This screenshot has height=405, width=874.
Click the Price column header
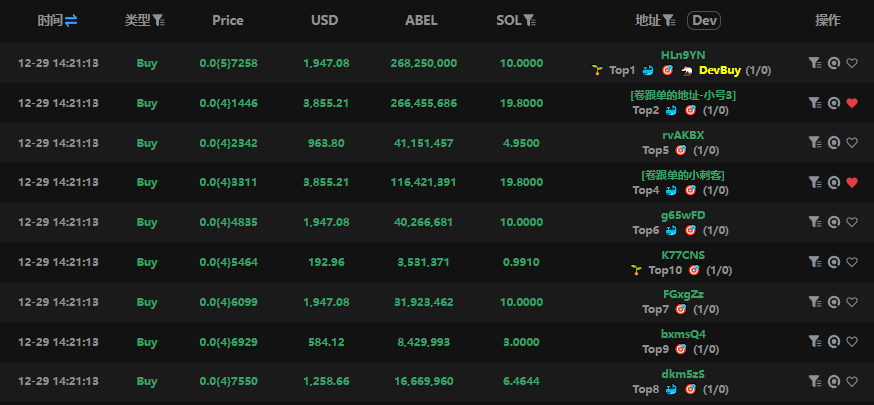(x=228, y=20)
